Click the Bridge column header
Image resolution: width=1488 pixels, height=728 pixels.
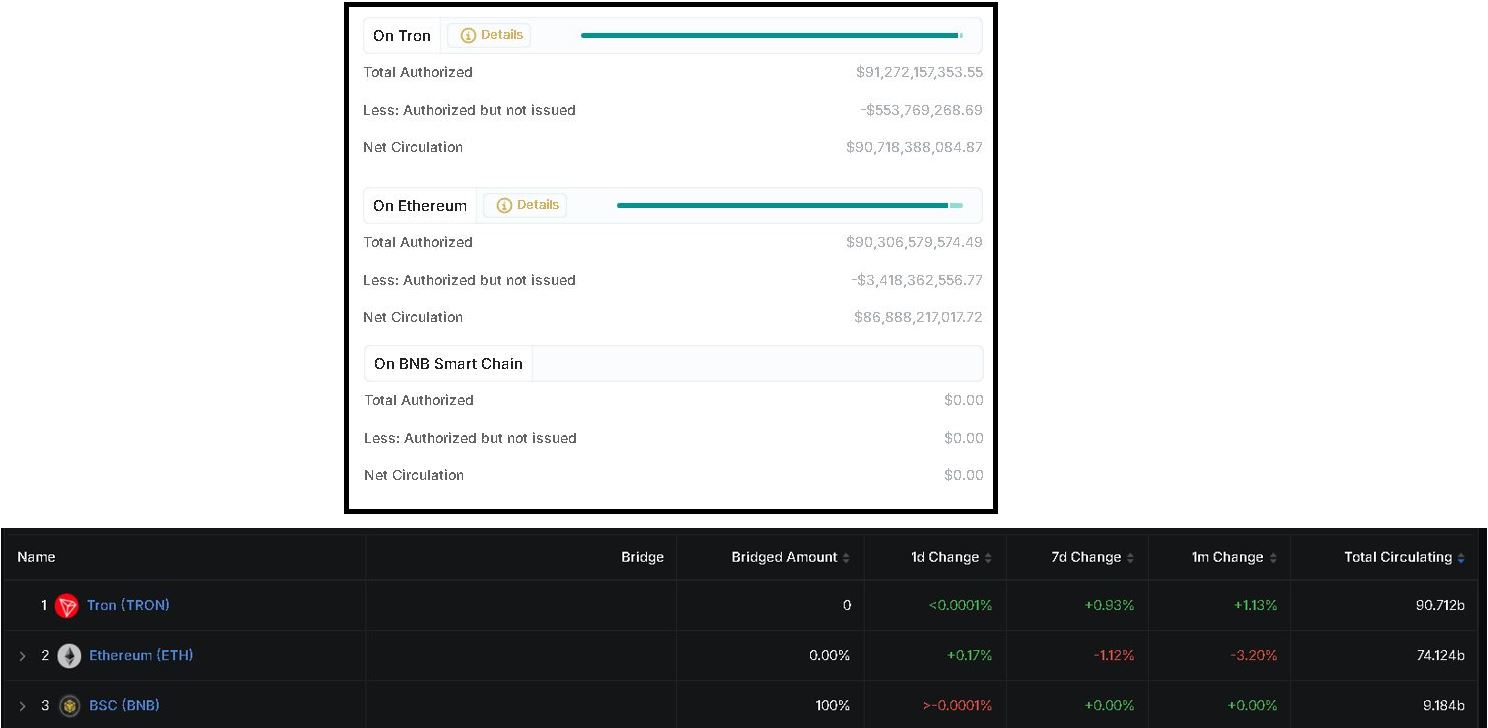point(642,557)
